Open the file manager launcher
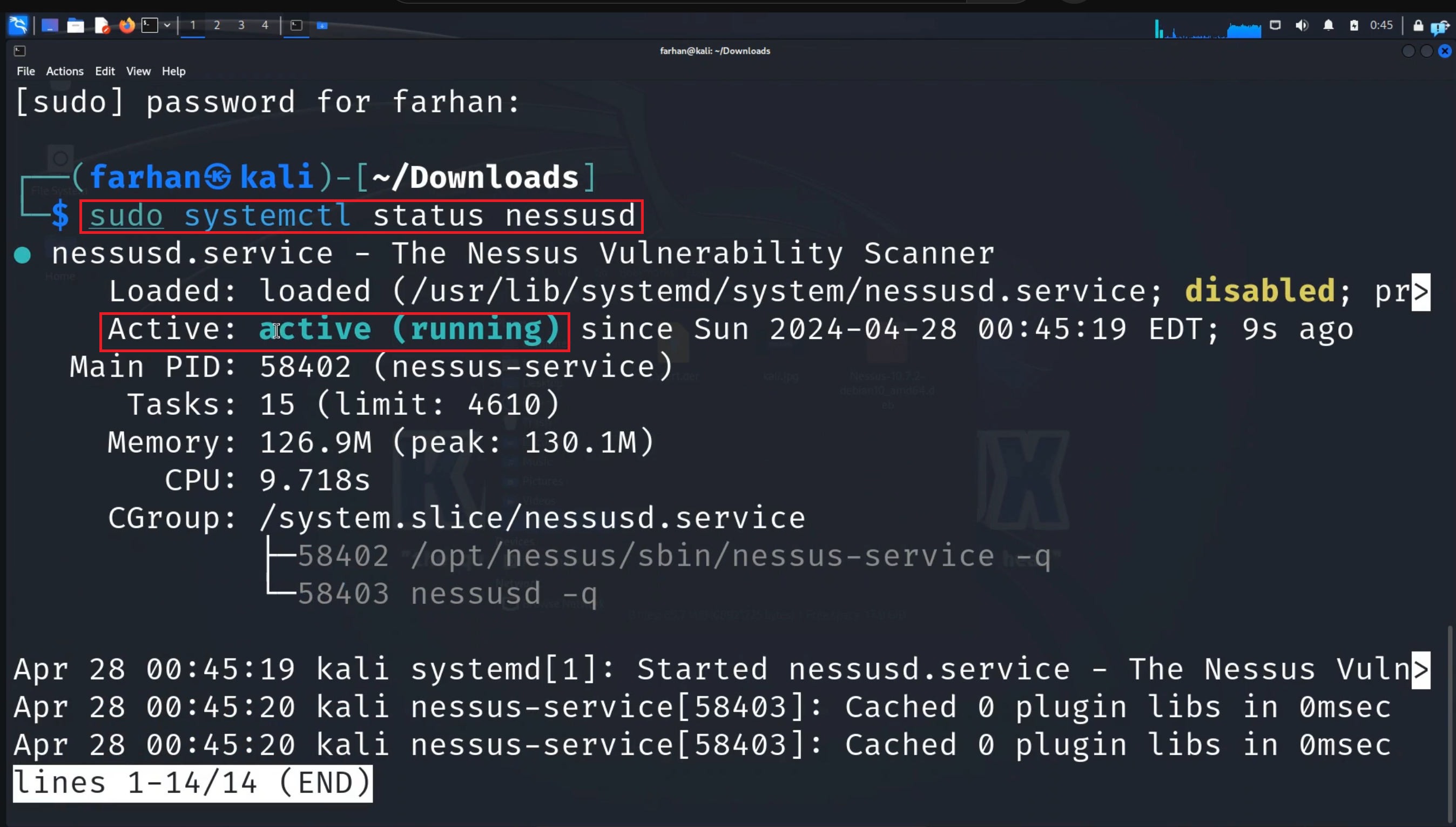This screenshot has width=1456, height=827. 76,25
